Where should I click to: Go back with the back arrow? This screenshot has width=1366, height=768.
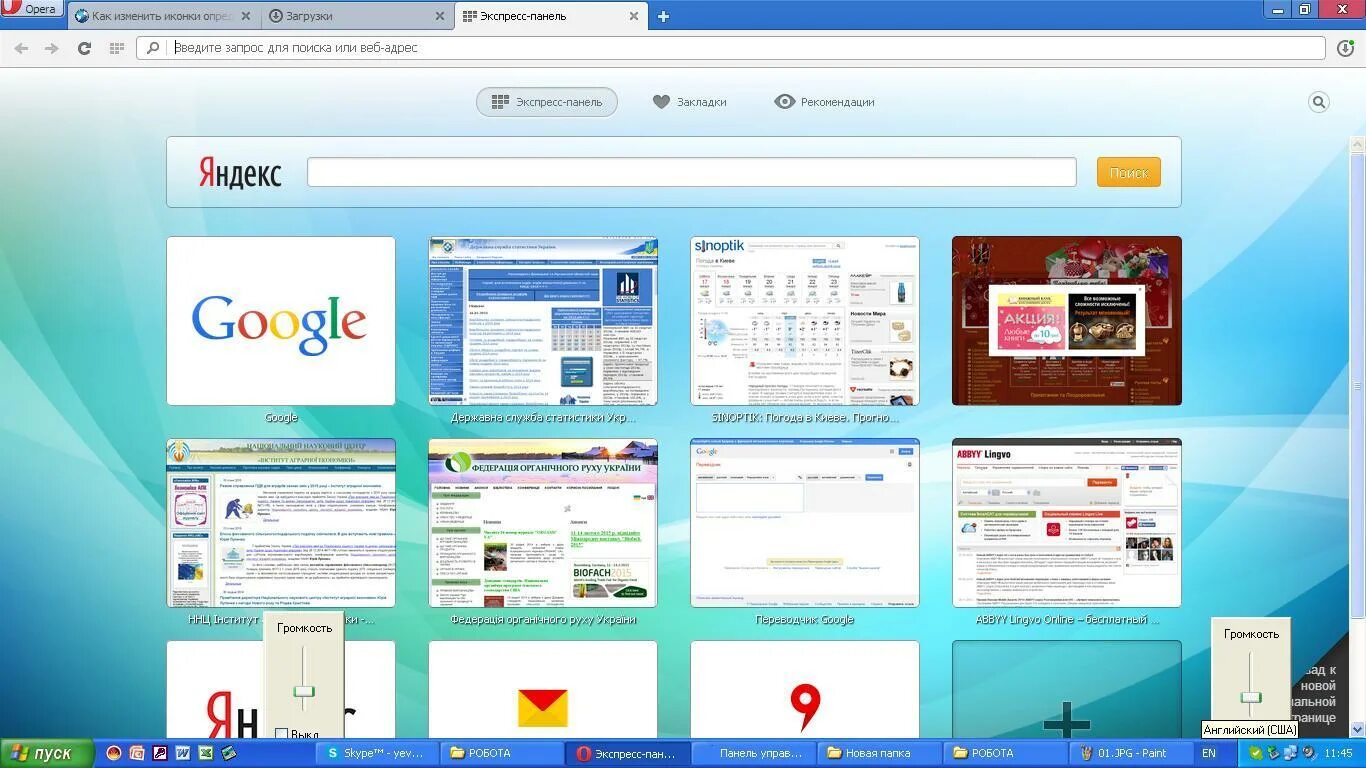[x=21, y=48]
